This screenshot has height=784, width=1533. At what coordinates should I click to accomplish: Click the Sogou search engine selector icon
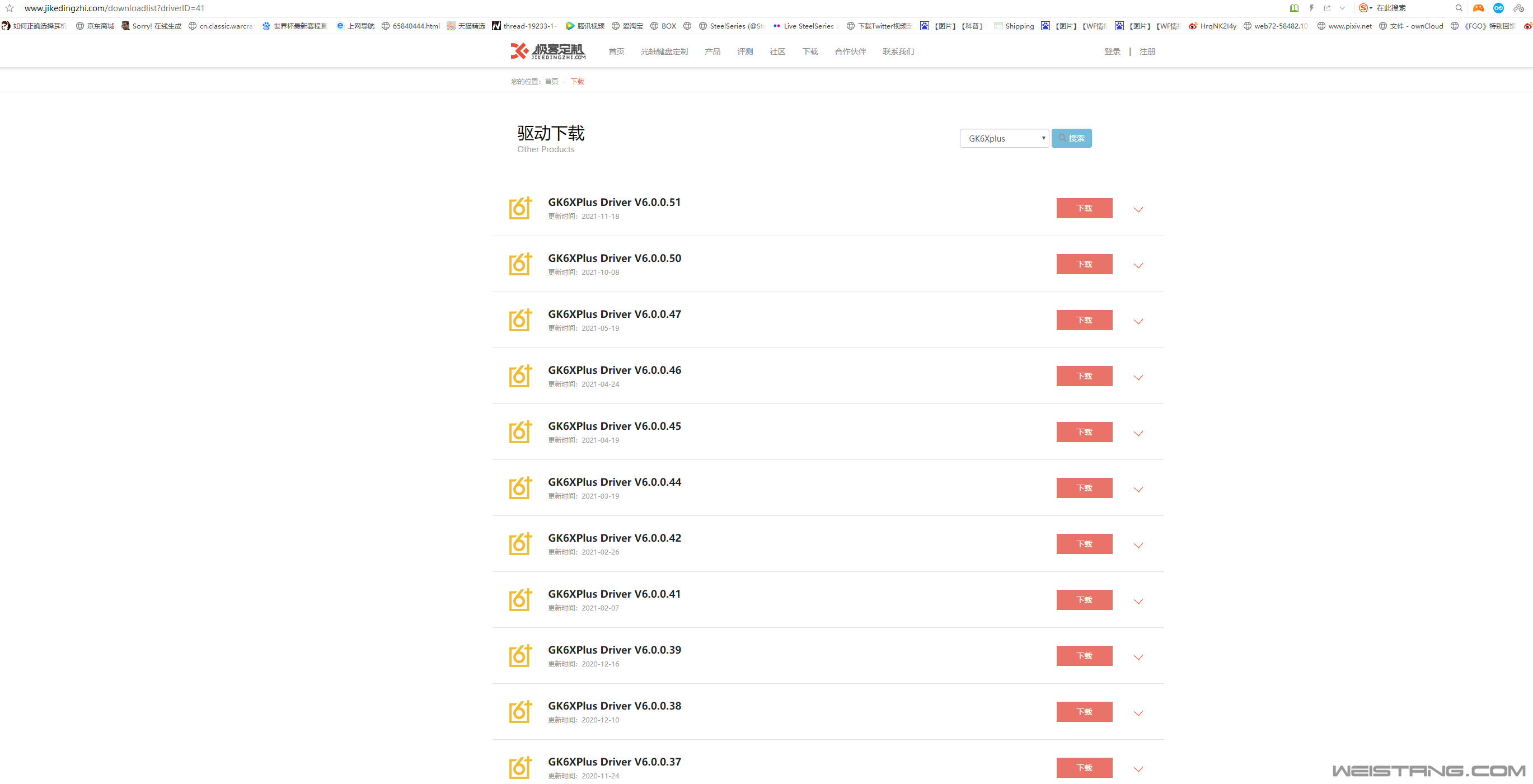click(1365, 8)
